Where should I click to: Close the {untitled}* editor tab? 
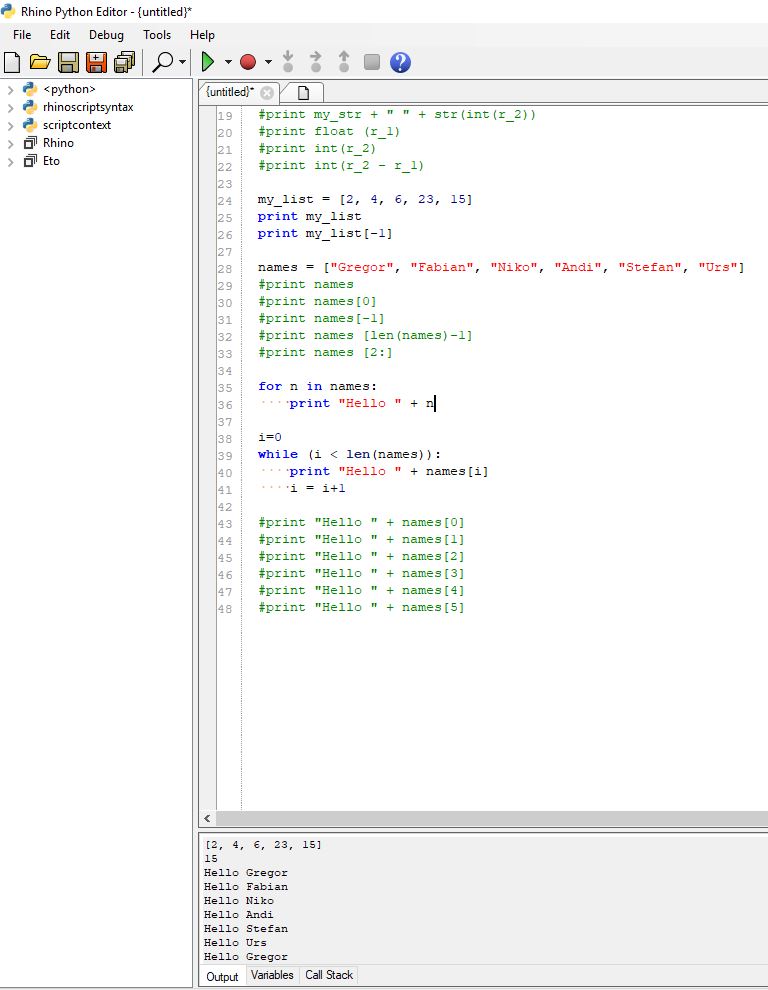click(267, 92)
